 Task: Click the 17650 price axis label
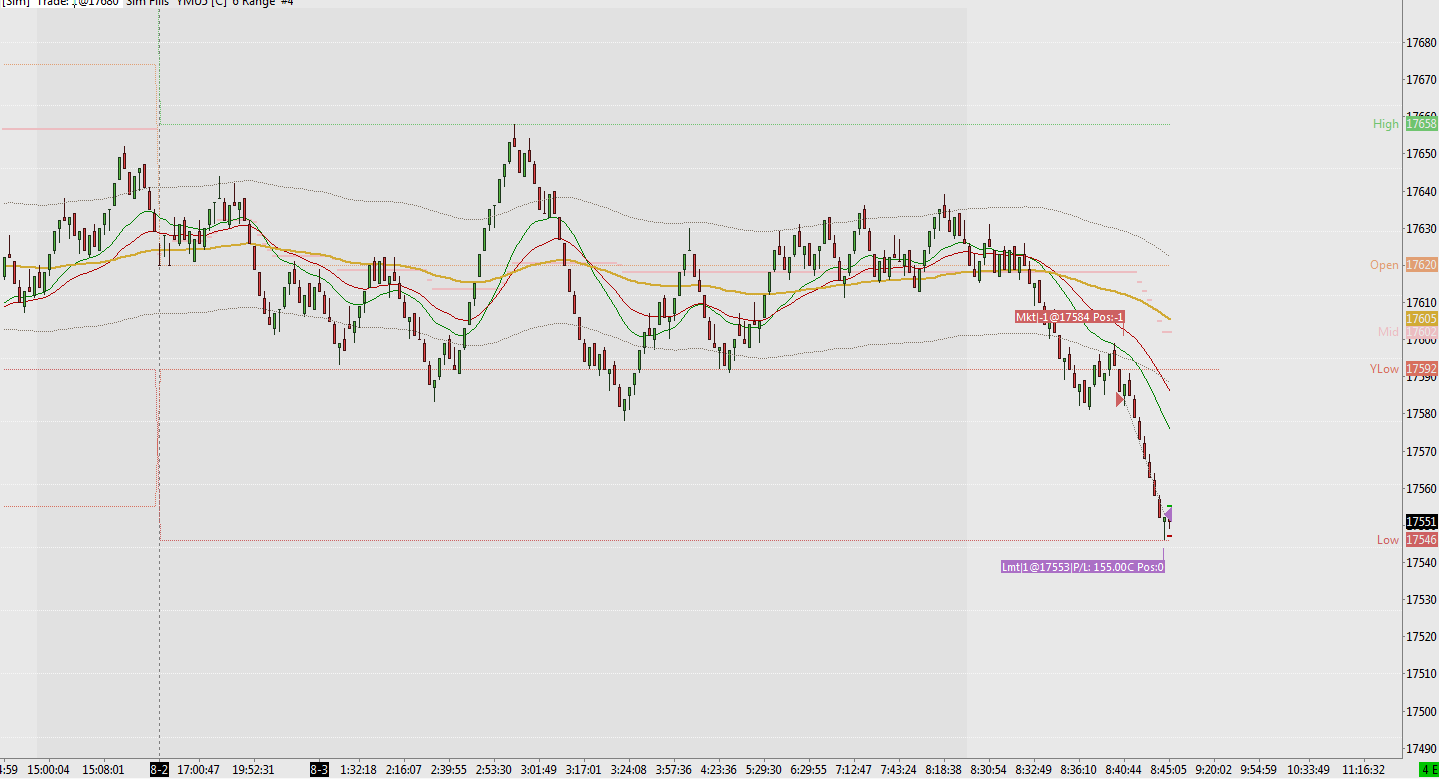[x=1421, y=154]
